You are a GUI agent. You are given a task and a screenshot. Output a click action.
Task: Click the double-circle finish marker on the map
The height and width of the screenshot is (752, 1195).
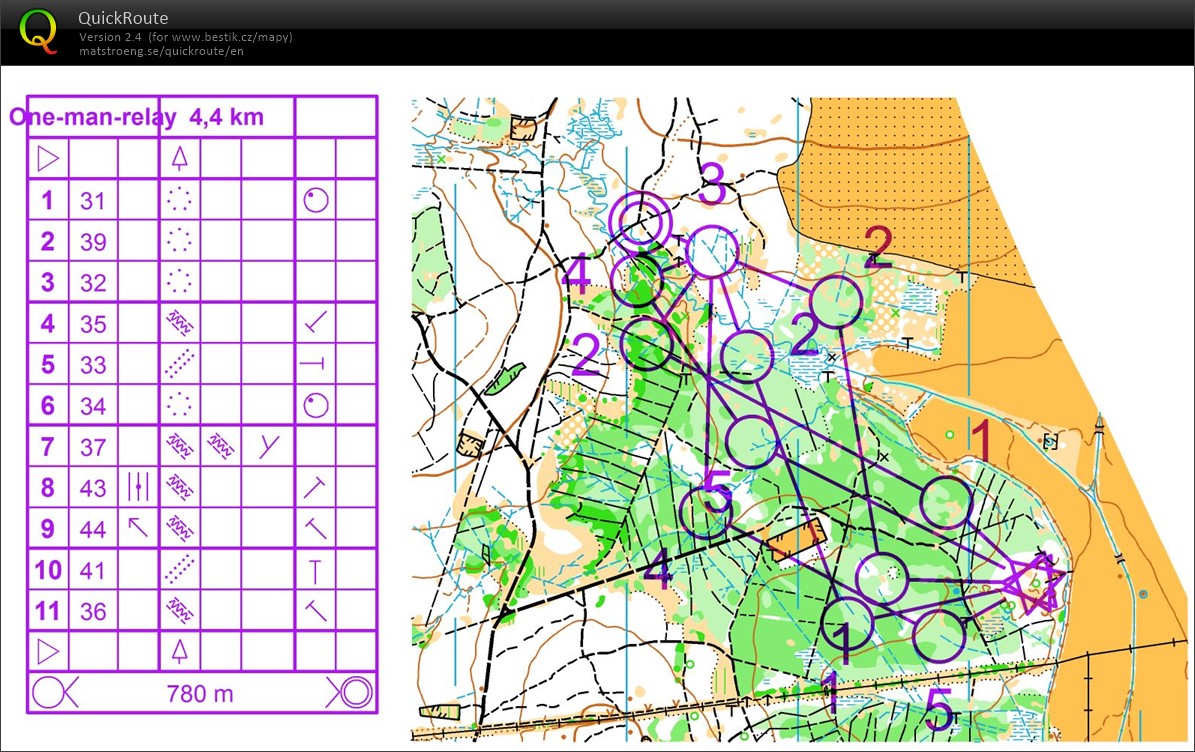pyautogui.click(x=640, y=217)
